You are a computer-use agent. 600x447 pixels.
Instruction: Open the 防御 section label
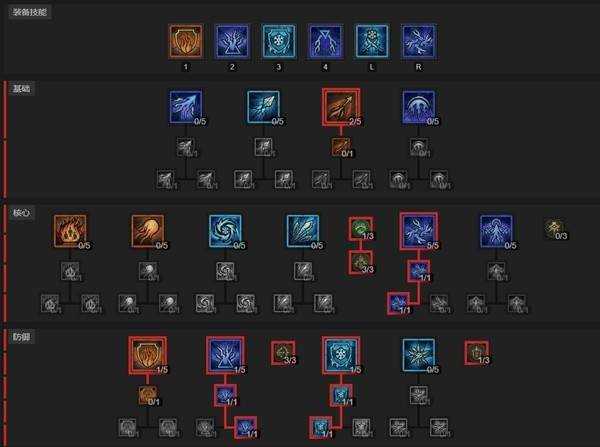coord(22,337)
